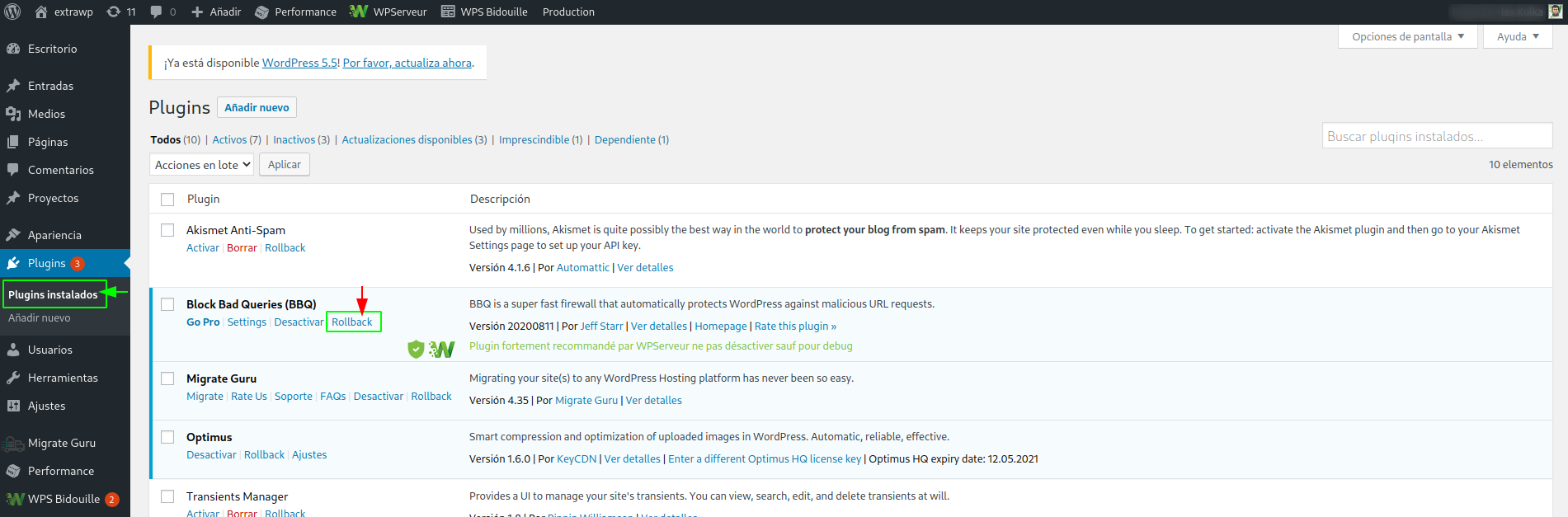Open Go Pro link for BBQ
Image resolution: width=1568 pixels, height=517 pixels.
203,322
